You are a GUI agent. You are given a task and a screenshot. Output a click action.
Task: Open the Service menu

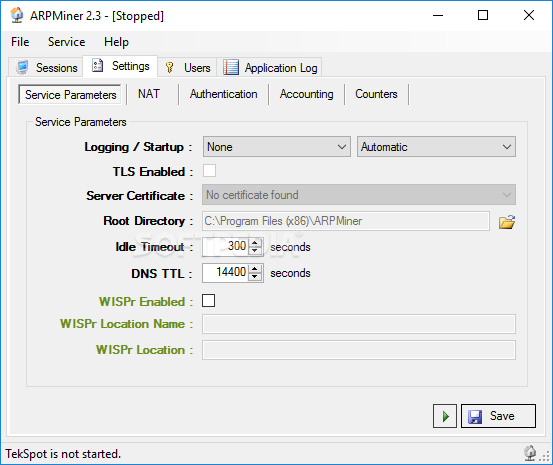(x=66, y=42)
